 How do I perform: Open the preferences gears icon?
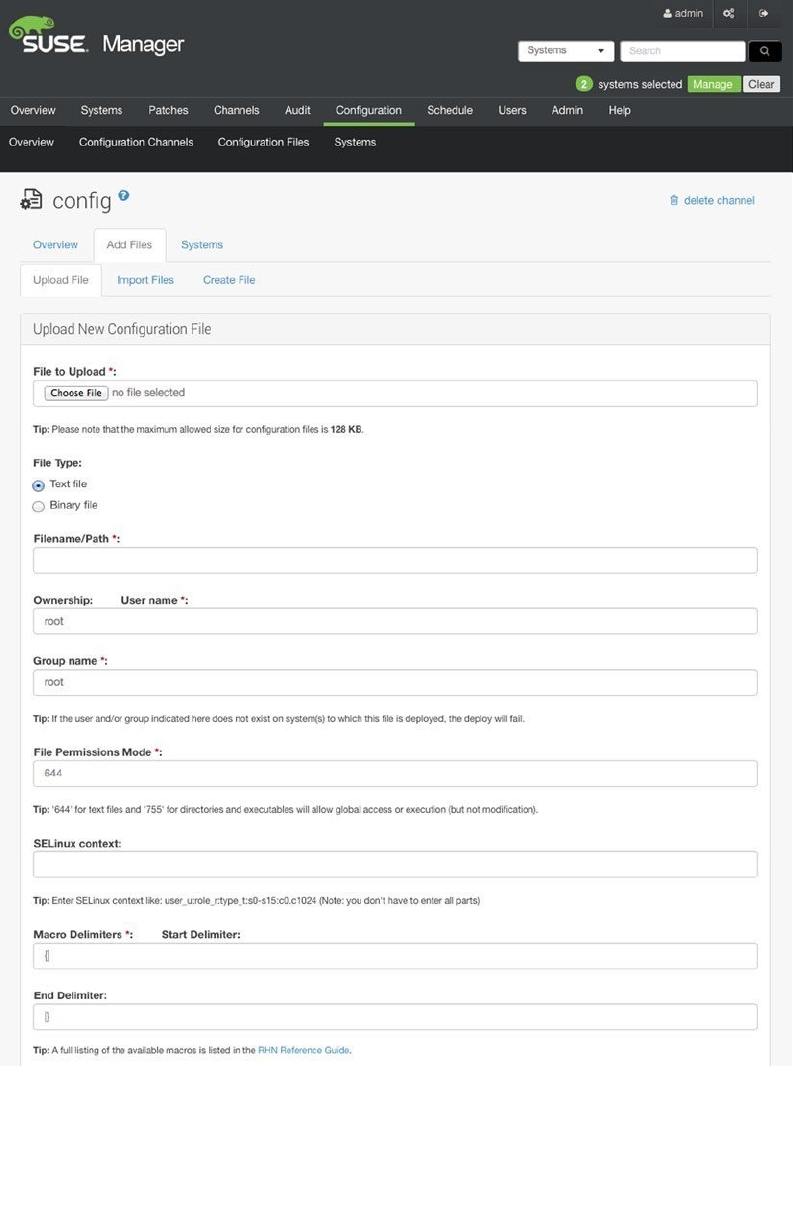click(729, 14)
